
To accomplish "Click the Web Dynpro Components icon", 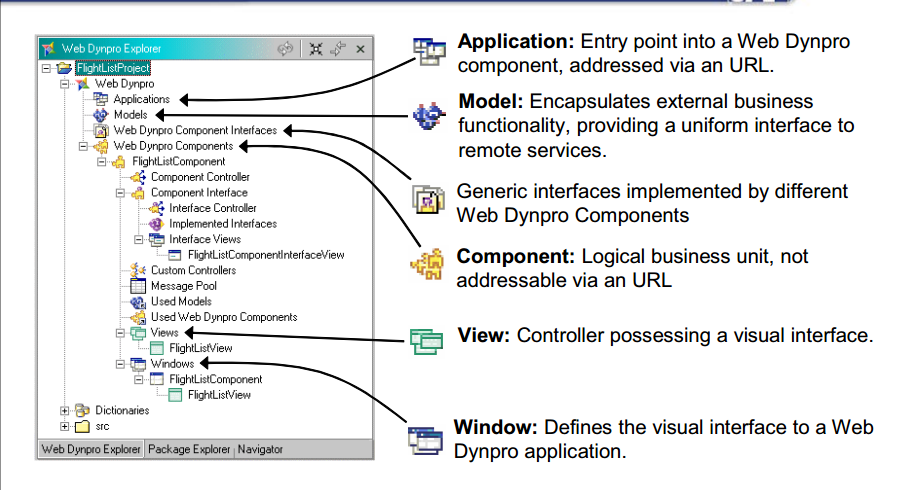I will (x=101, y=146).
